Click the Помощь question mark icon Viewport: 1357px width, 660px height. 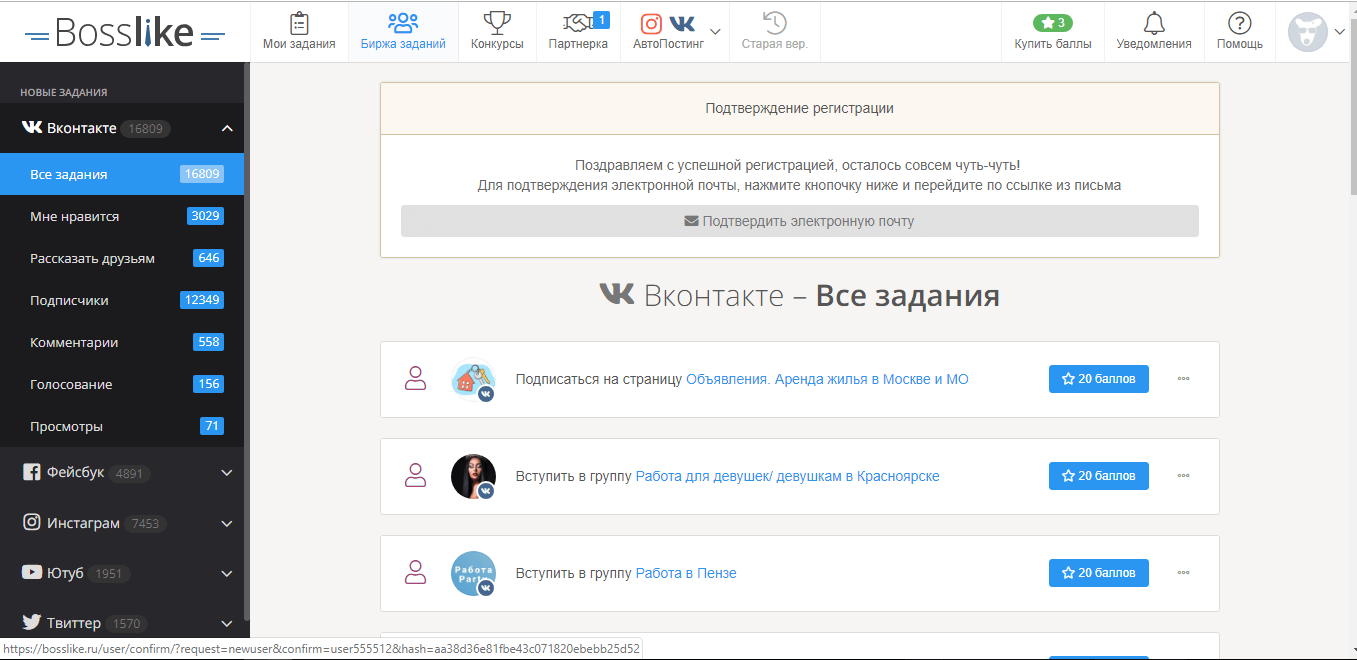[1239, 23]
